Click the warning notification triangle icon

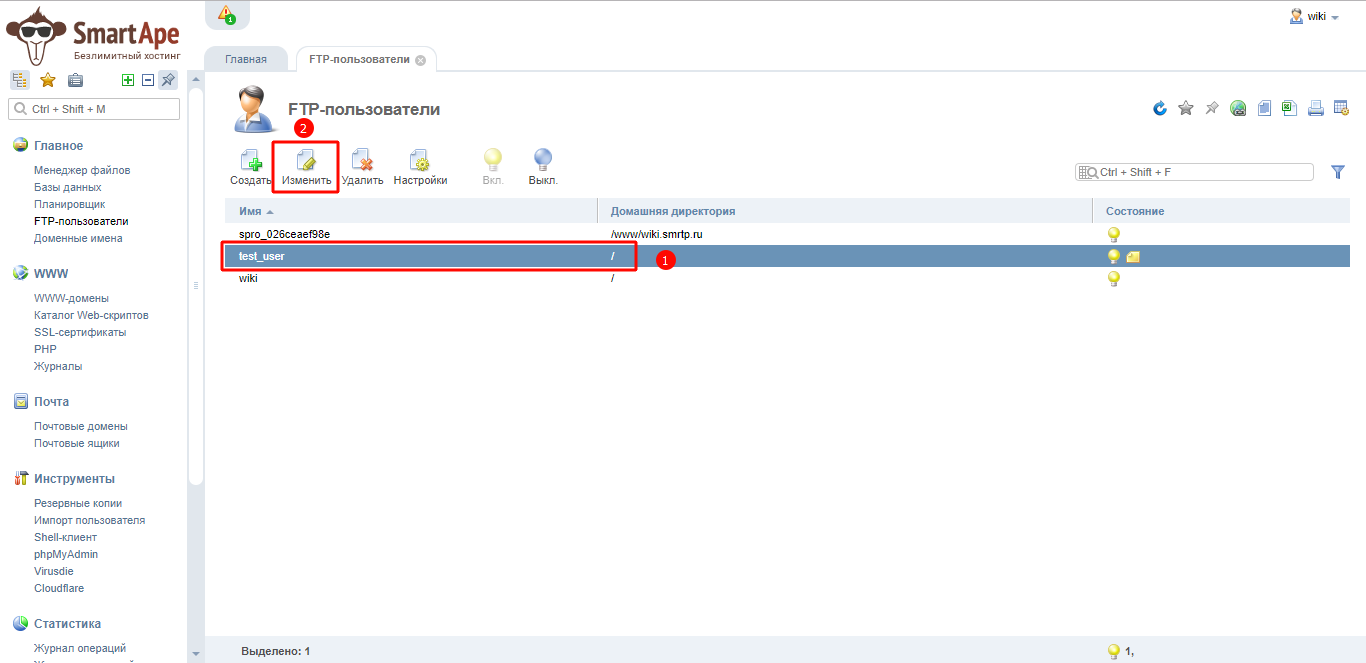point(226,13)
